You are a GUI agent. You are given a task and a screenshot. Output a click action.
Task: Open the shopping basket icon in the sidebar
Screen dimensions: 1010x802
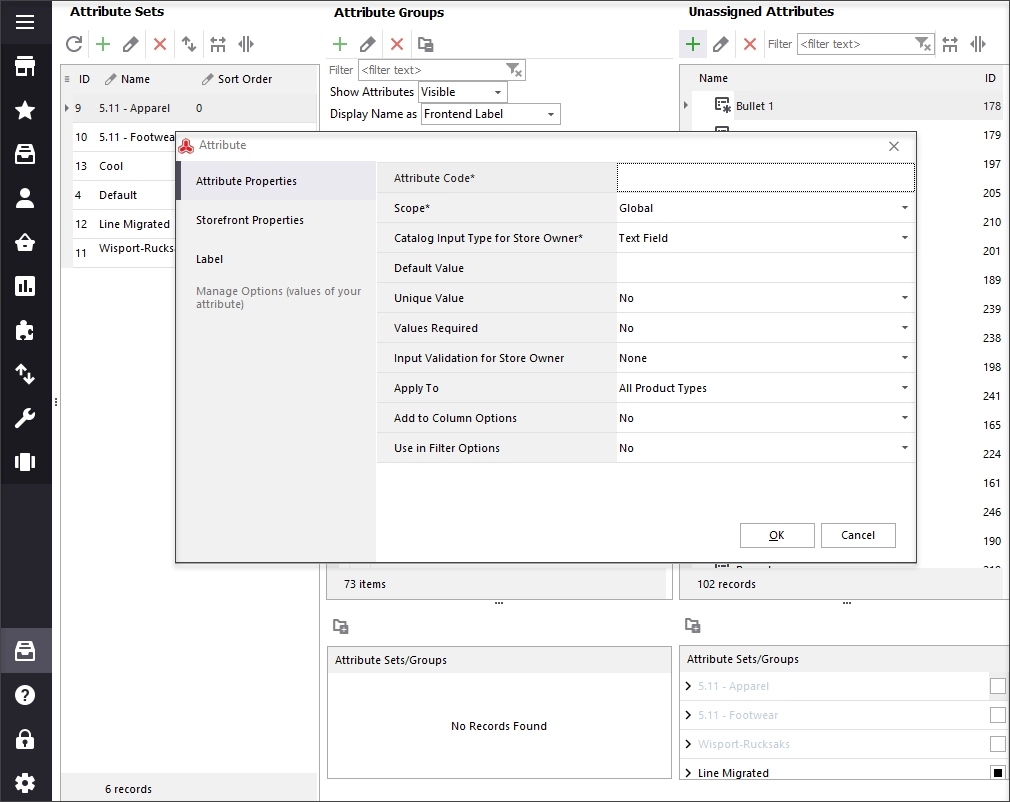[24, 242]
